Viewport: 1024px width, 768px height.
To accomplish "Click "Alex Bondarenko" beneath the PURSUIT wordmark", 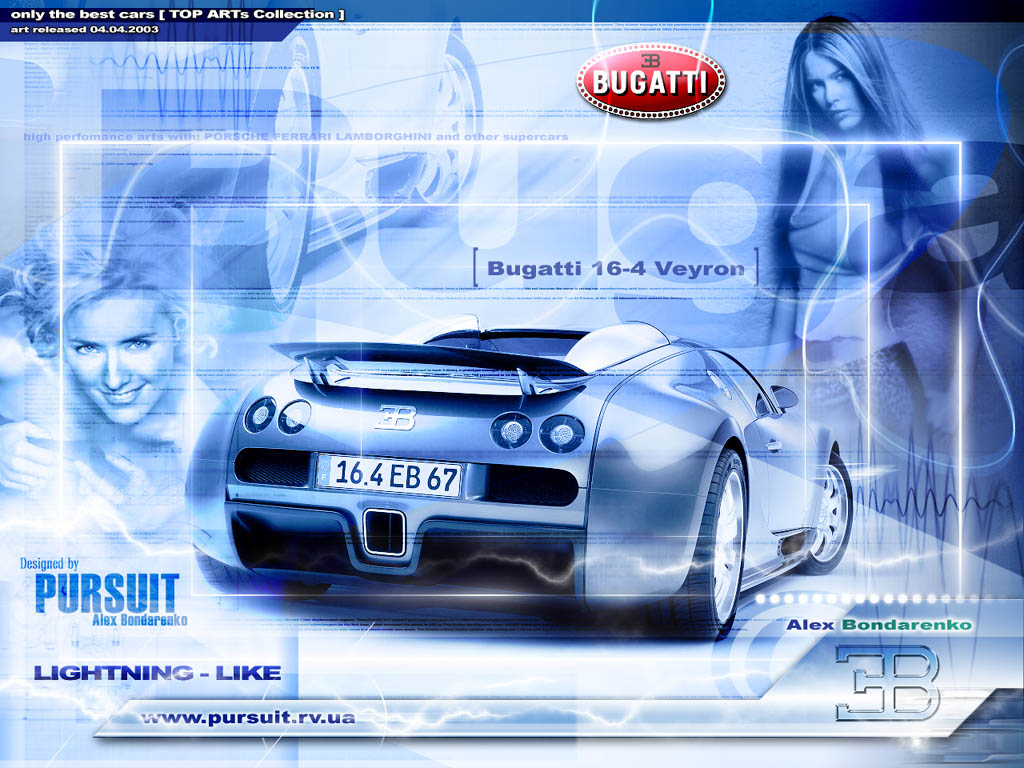I will tap(140, 620).
